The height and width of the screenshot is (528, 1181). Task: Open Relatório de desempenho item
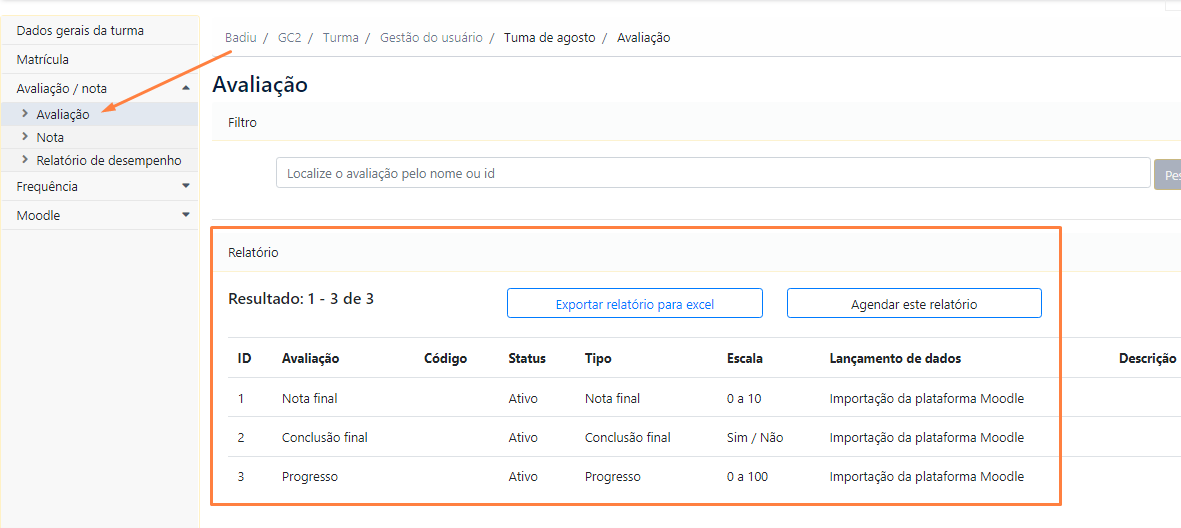click(108, 160)
